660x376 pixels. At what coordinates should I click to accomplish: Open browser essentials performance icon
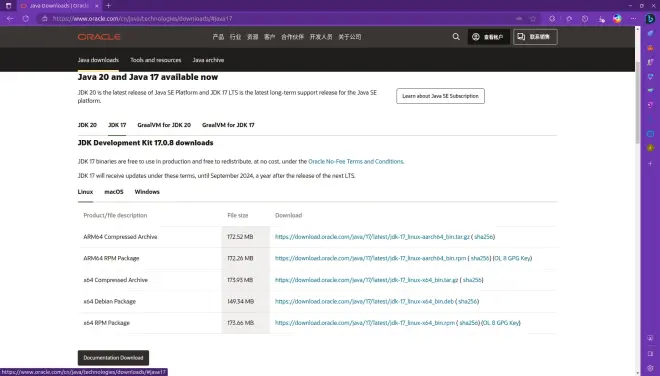[585, 19]
